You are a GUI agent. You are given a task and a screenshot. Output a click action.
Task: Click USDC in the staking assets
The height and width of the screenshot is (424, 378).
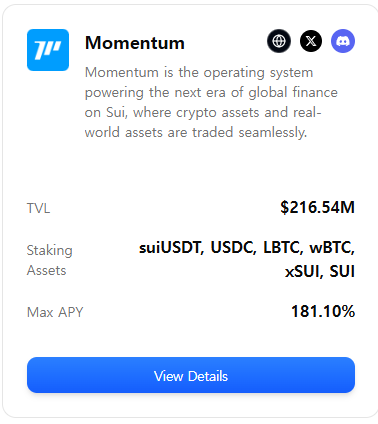pos(233,248)
